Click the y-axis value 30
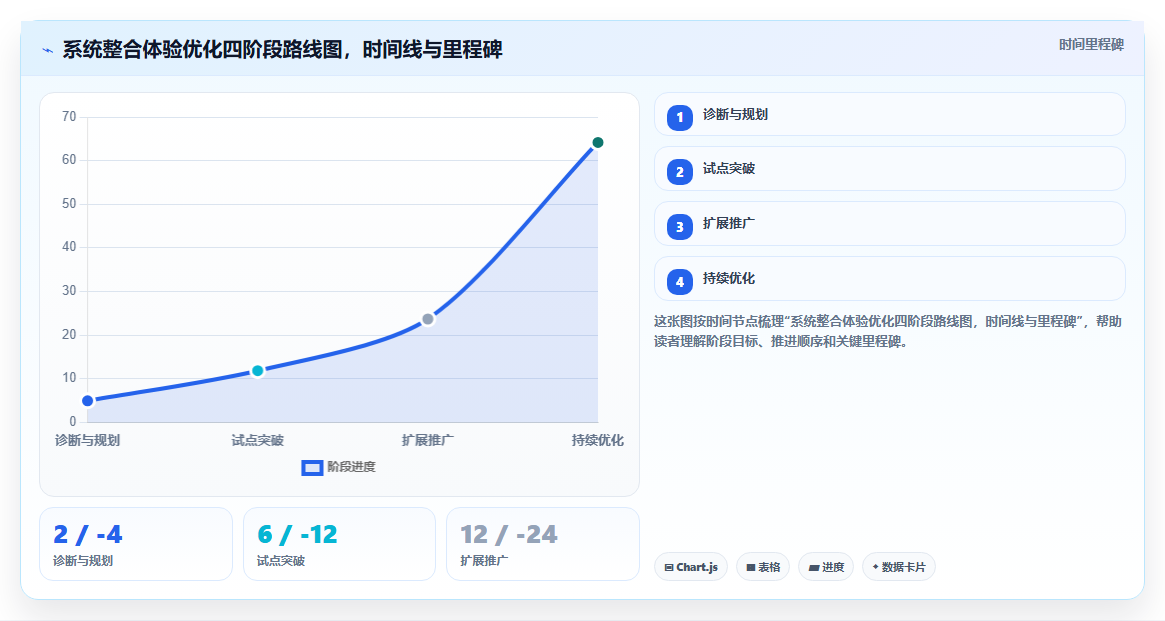Screen dimensions: 1165x621 pyautogui.click(x=69, y=290)
